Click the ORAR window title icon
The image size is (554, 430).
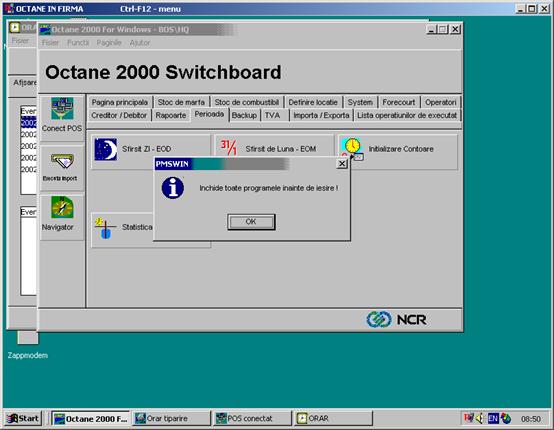point(14,27)
